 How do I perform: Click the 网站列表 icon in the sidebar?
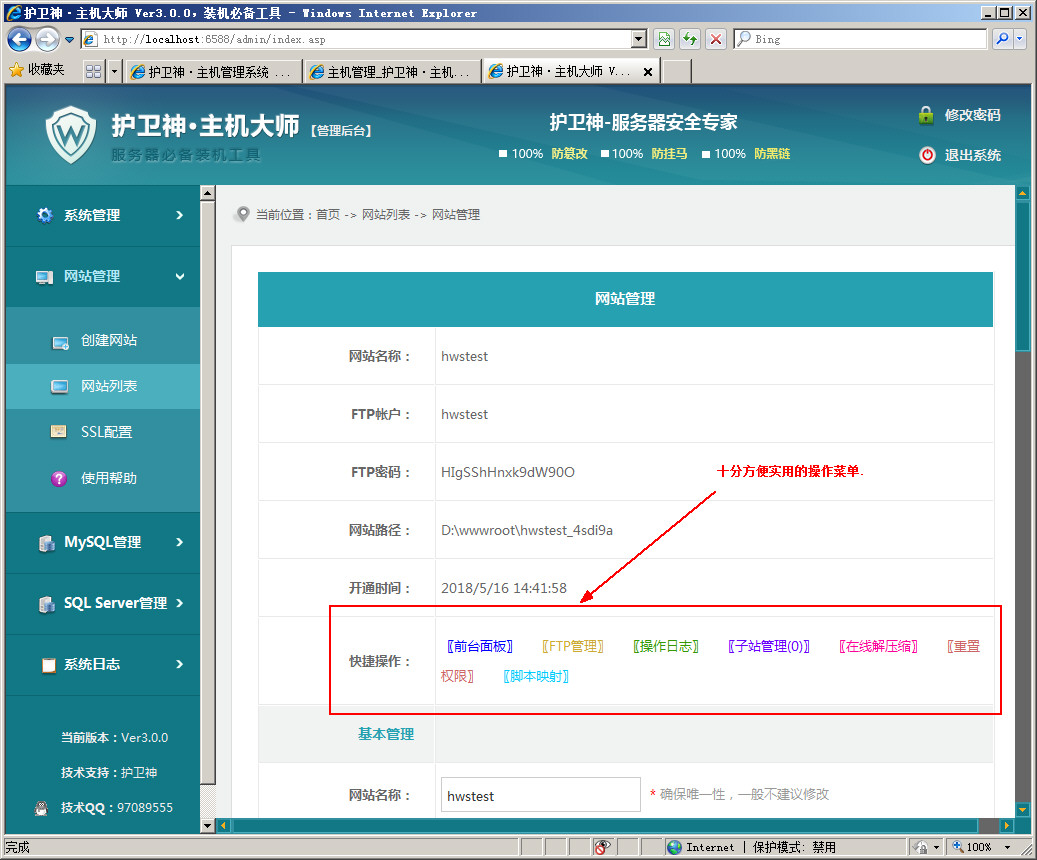tap(60, 386)
